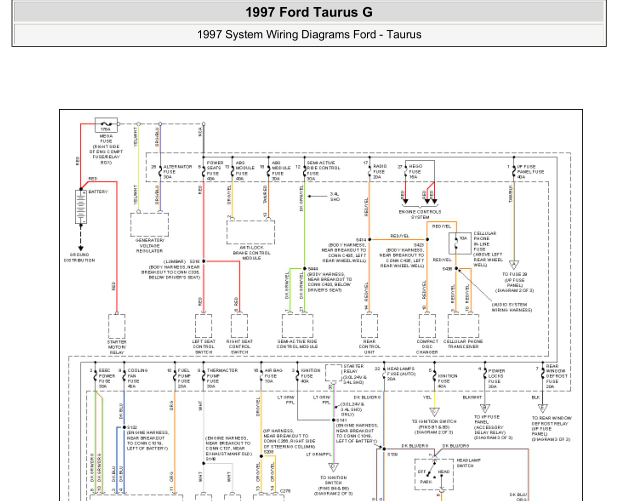Click the triangle connector above 'TO IGNITION SWITCH (PINS B1 & B3)'
This screenshot has height=501, width=630.
tap(434, 412)
